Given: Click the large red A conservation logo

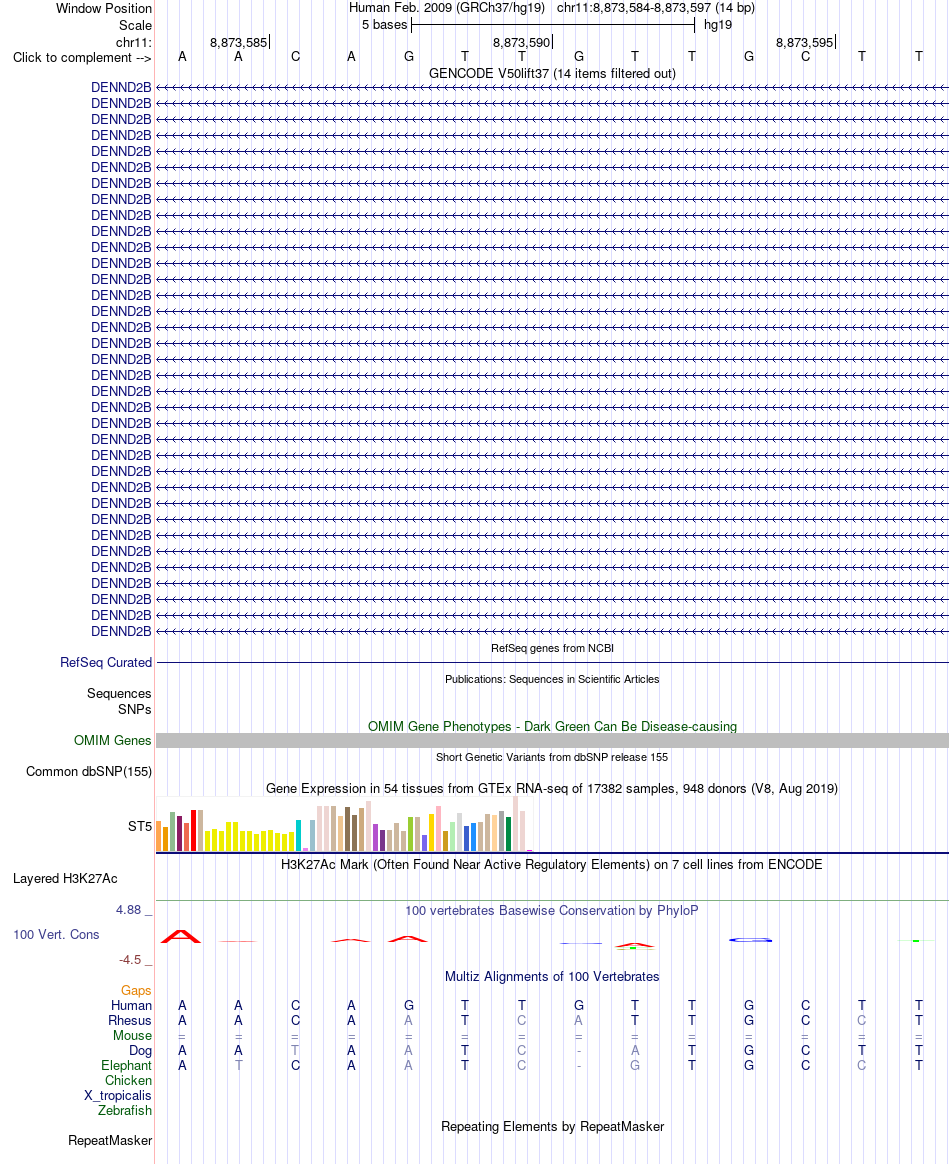Looking at the screenshot, I should point(181,936).
